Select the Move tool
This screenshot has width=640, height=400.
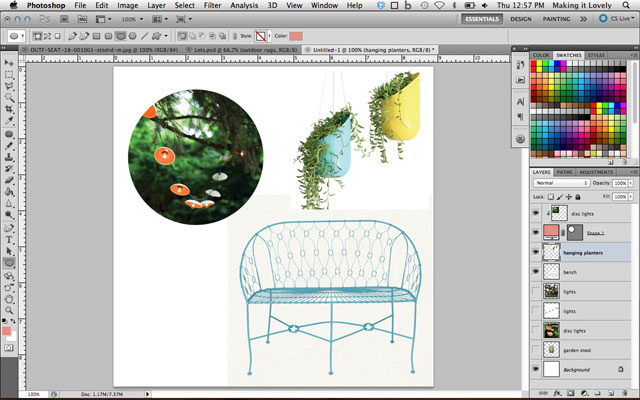pos(9,62)
